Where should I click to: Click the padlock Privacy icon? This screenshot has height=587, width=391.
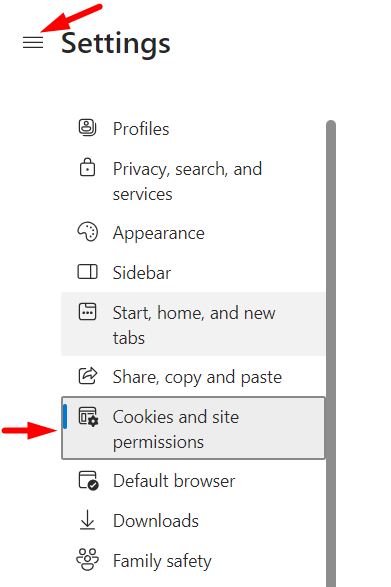pyautogui.click(x=87, y=167)
